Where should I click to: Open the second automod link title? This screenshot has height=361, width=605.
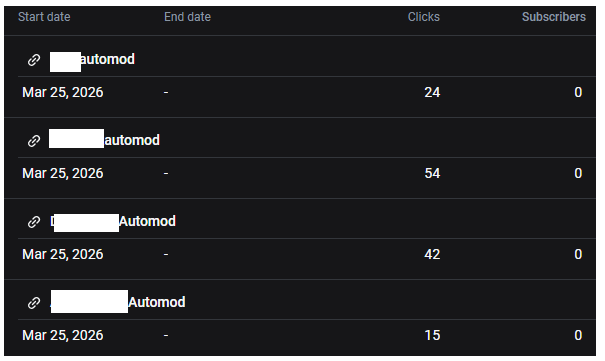pos(104,140)
